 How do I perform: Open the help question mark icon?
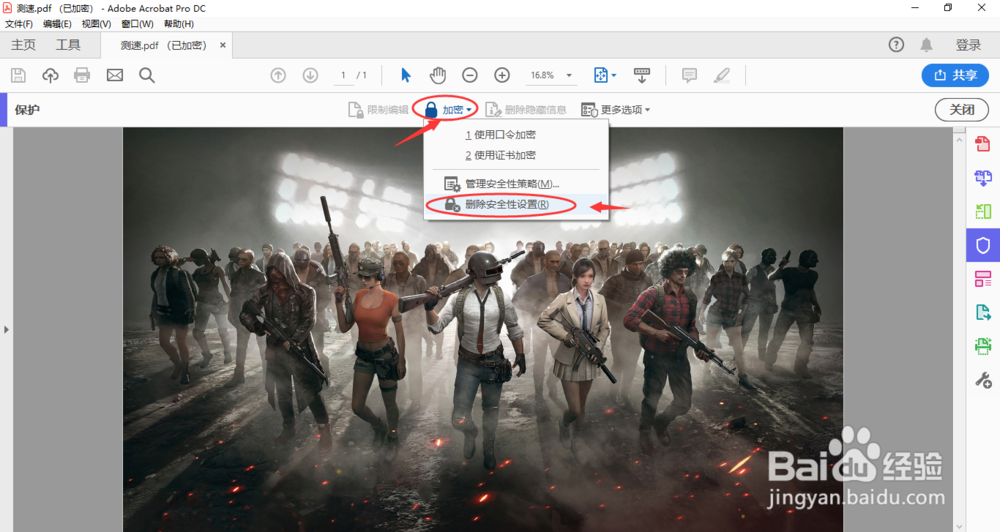point(896,45)
